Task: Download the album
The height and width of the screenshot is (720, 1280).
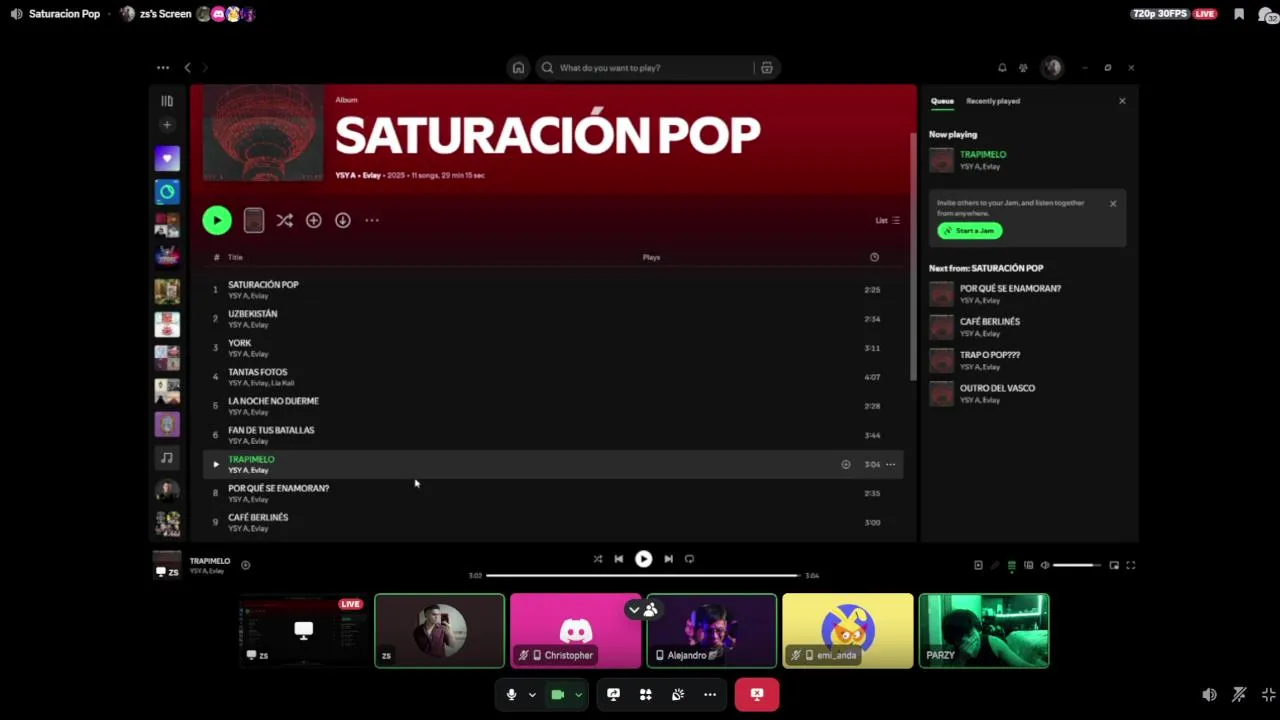Action: tap(343, 220)
